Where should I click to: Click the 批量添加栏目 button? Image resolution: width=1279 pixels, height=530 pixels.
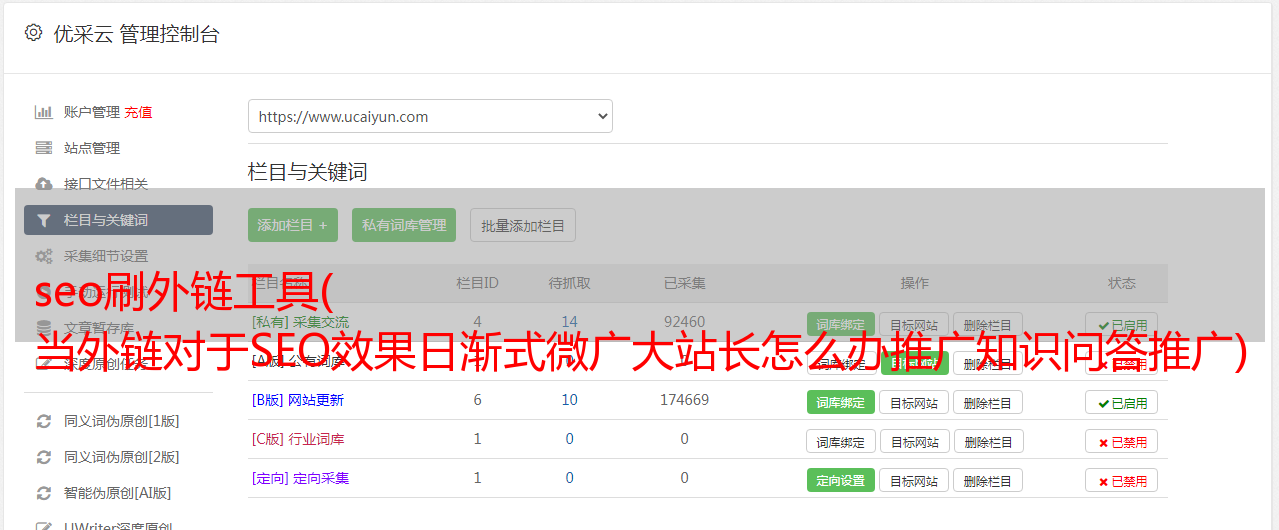[523, 225]
